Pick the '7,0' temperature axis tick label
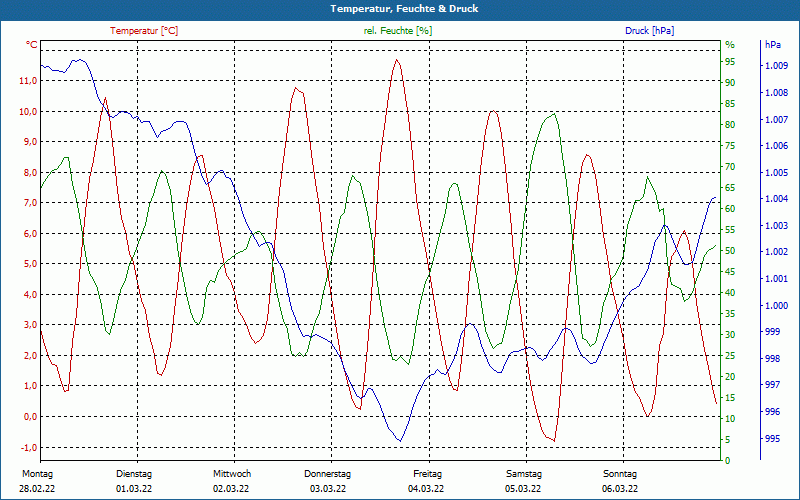This screenshot has height=500, width=800. [31, 203]
